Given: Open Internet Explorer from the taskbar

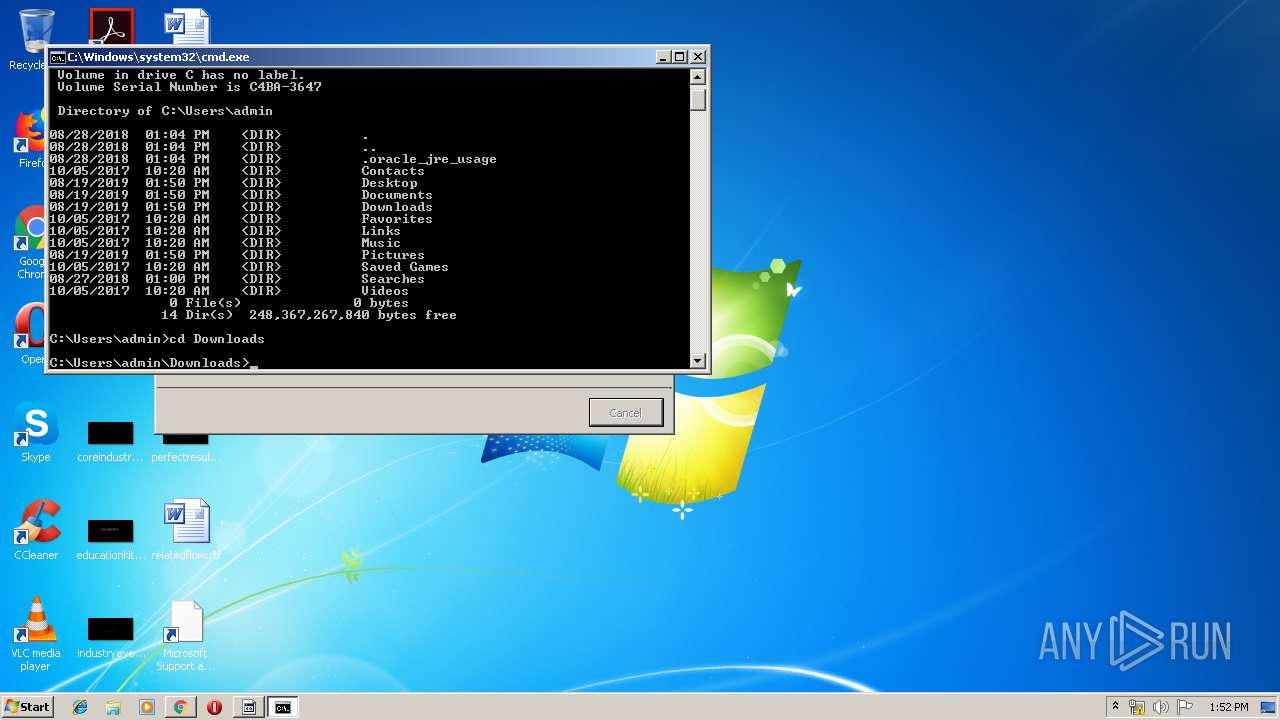Looking at the screenshot, I should coord(80,707).
